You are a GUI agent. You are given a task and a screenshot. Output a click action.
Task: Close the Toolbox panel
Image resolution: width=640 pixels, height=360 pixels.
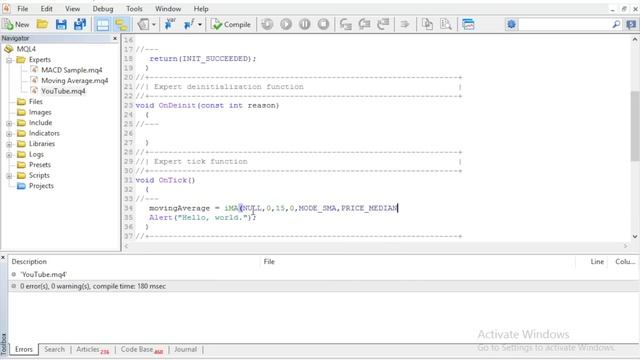click(x=3, y=258)
